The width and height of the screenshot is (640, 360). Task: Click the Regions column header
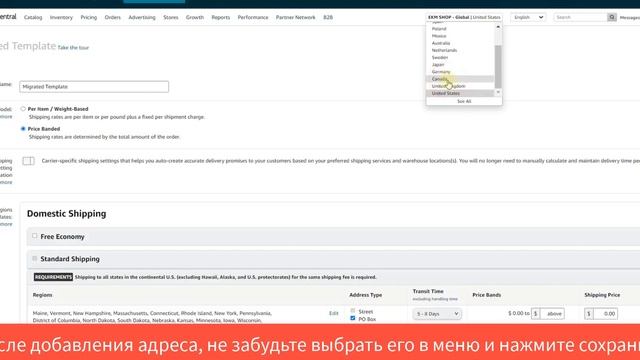pos(42,295)
